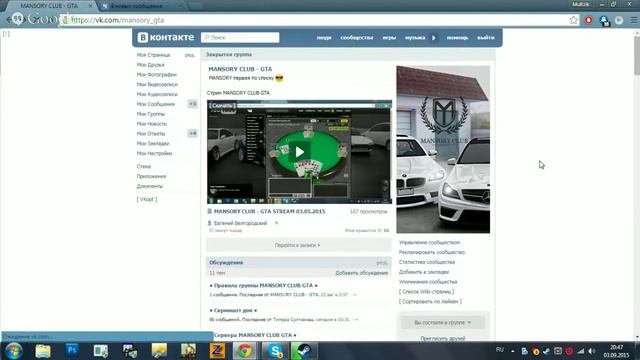Click the RU language indicator
Image resolution: width=640 pixels, height=360 pixels.
point(500,350)
